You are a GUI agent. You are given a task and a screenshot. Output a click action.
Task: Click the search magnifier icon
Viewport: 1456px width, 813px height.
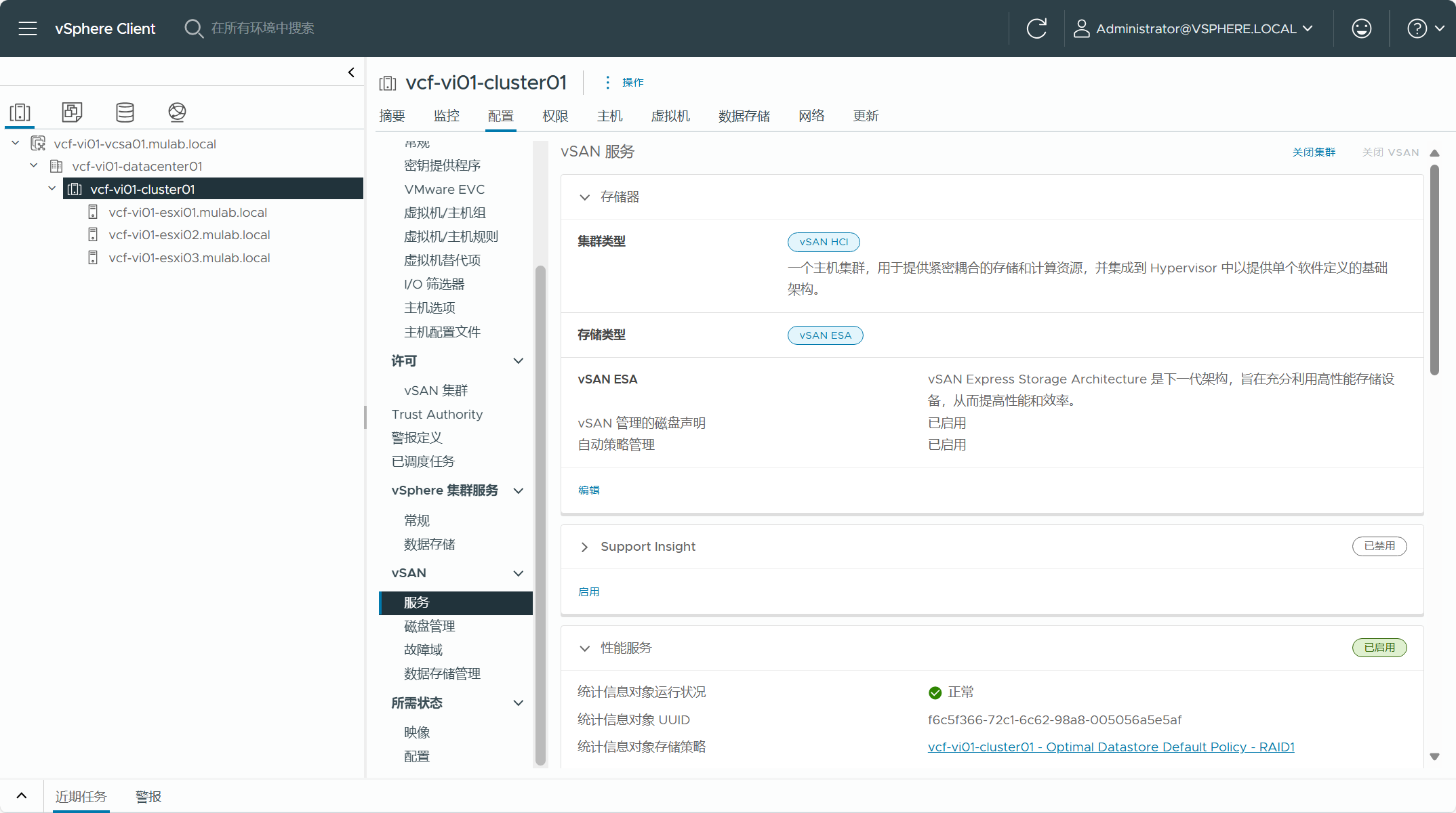[x=193, y=28]
